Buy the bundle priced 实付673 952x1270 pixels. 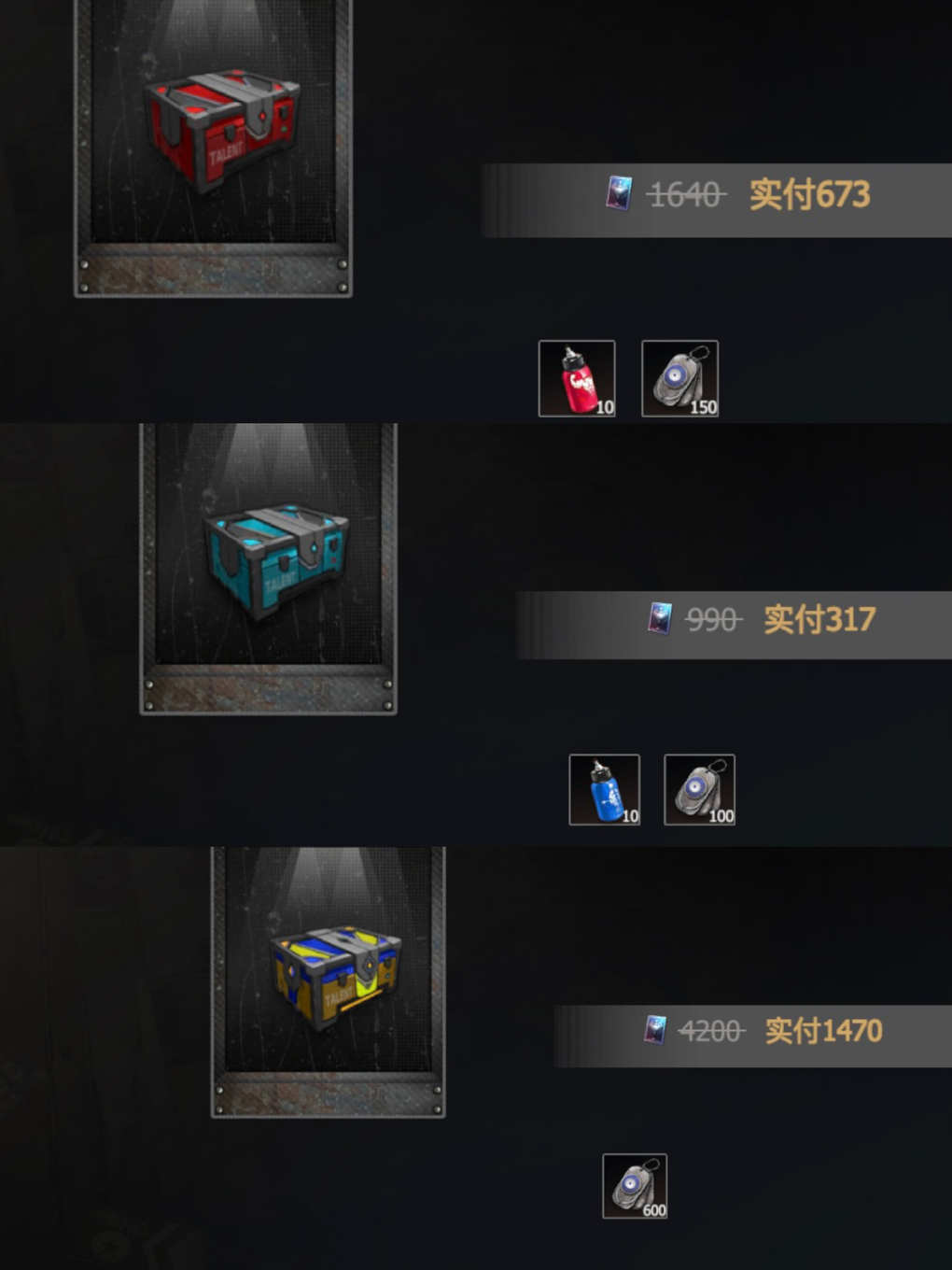pyautogui.click(x=809, y=194)
